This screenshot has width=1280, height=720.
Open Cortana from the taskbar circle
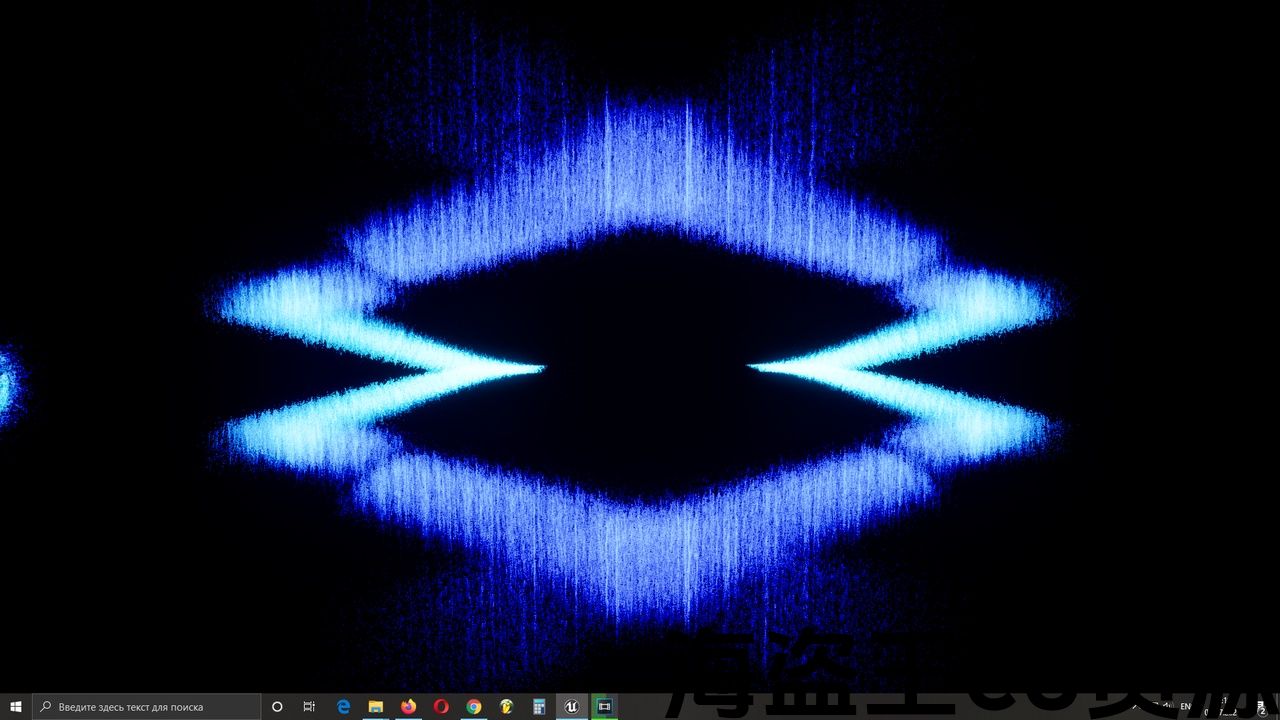click(x=277, y=706)
